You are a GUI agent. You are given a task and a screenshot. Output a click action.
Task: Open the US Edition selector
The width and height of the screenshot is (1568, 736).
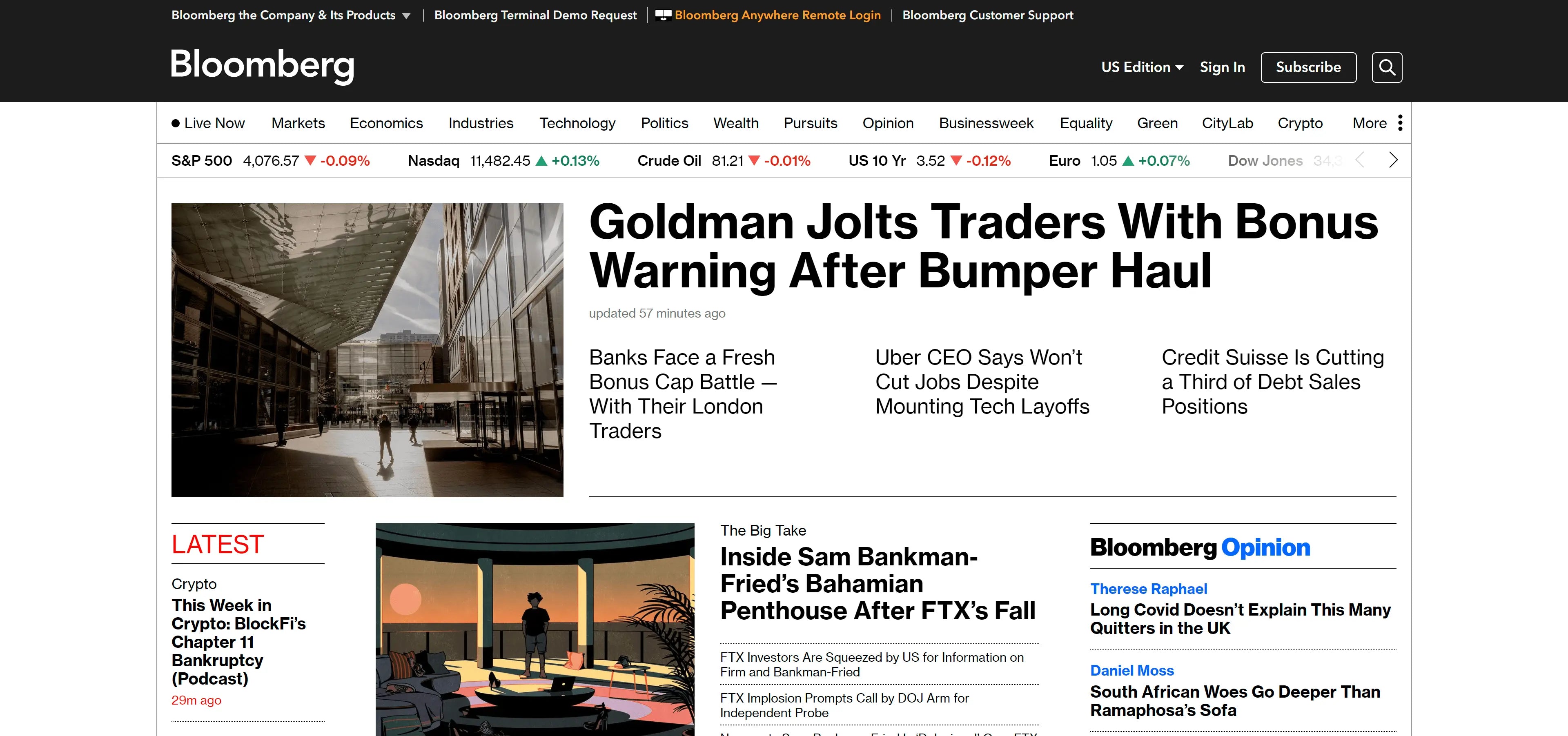(1141, 67)
